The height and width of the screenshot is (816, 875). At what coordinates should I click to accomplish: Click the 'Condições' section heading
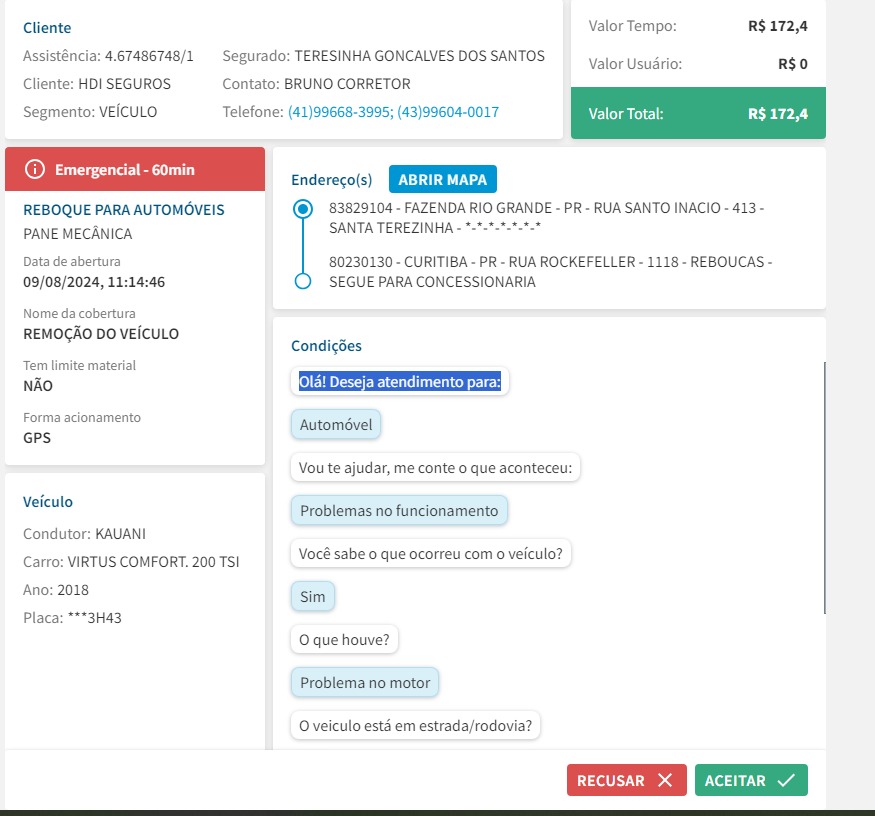326,345
